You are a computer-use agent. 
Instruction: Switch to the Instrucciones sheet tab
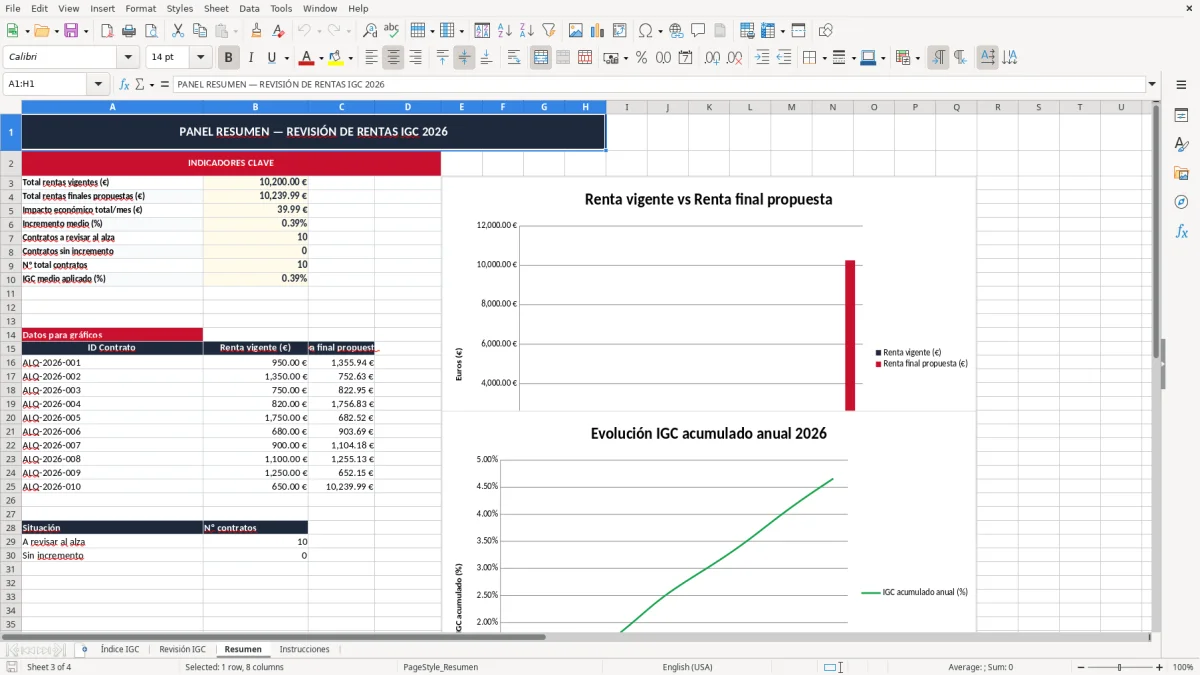[x=304, y=649]
